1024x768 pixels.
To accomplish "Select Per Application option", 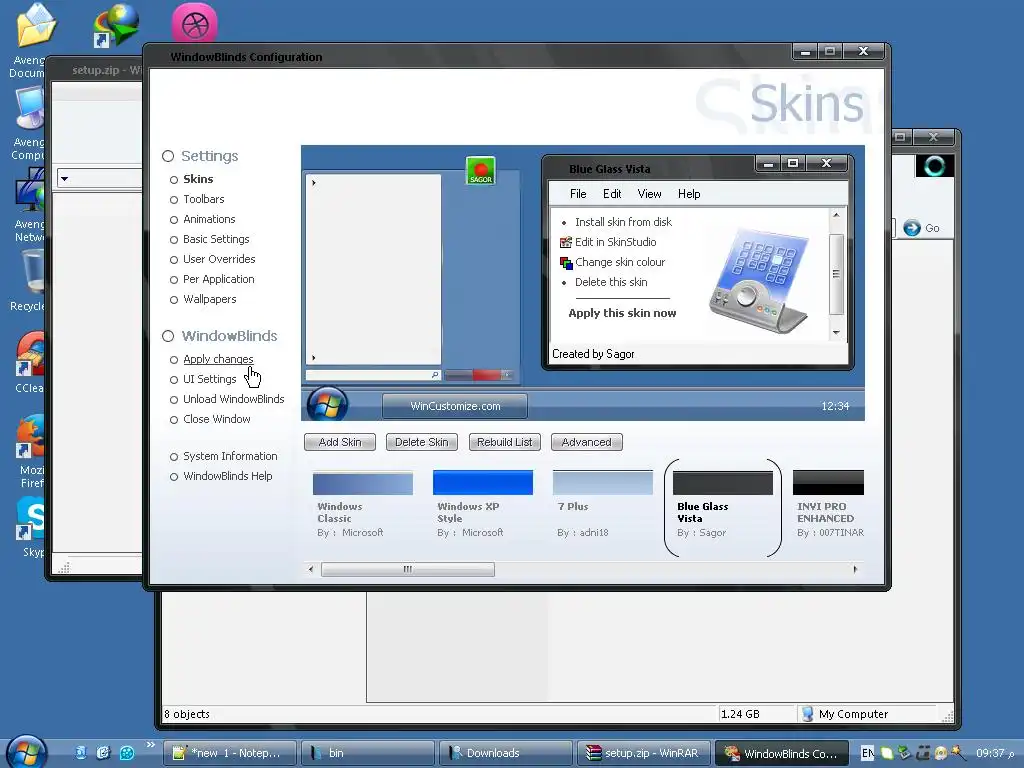I will [218, 279].
